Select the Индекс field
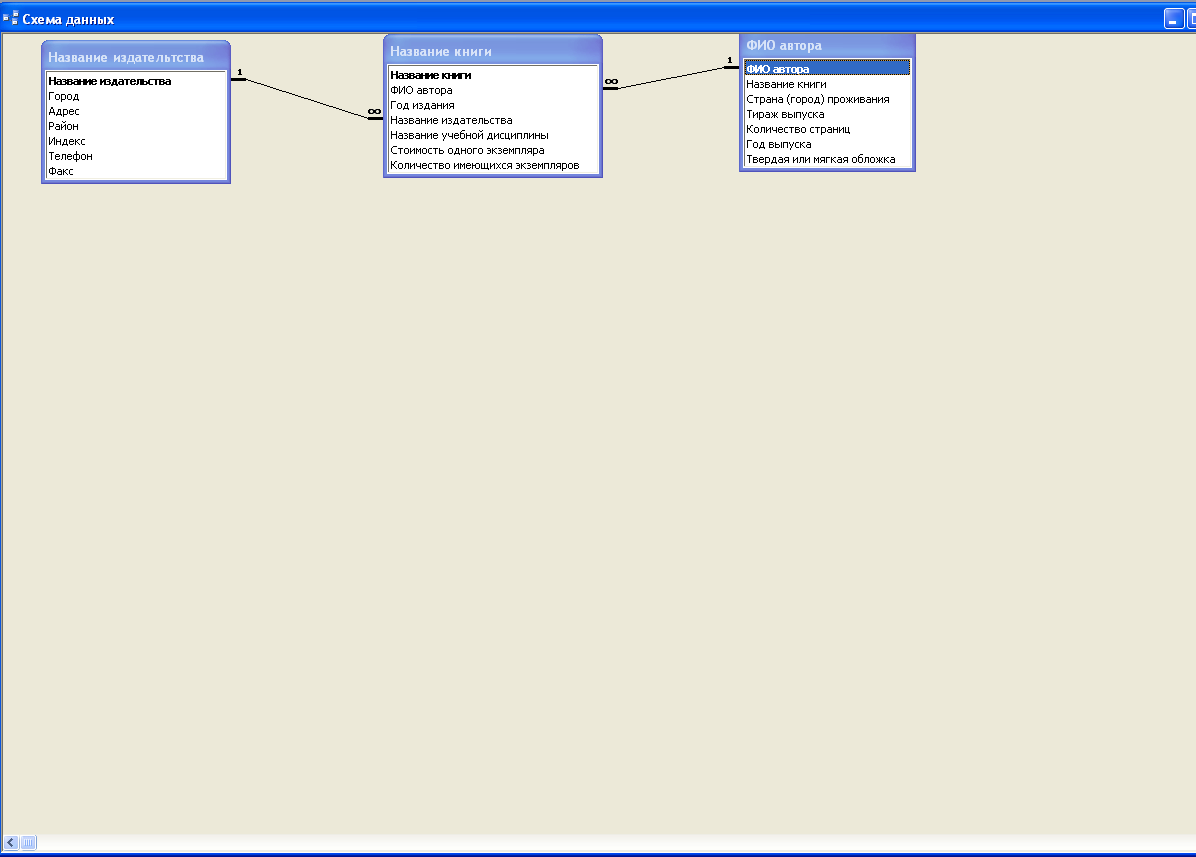The width and height of the screenshot is (1196, 857). click(x=67, y=141)
